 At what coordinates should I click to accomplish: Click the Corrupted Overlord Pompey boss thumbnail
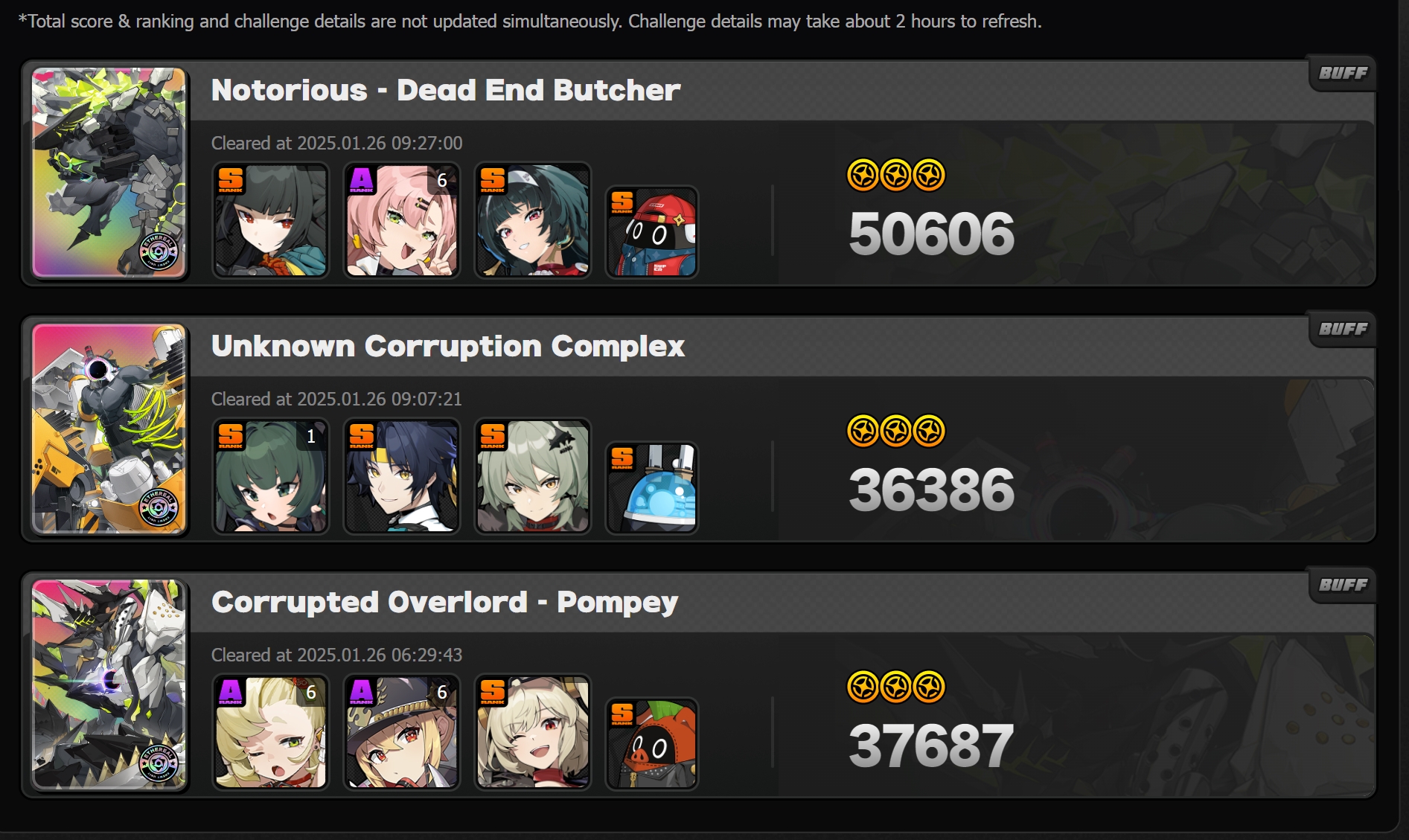pyautogui.click(x=109, y=684)
